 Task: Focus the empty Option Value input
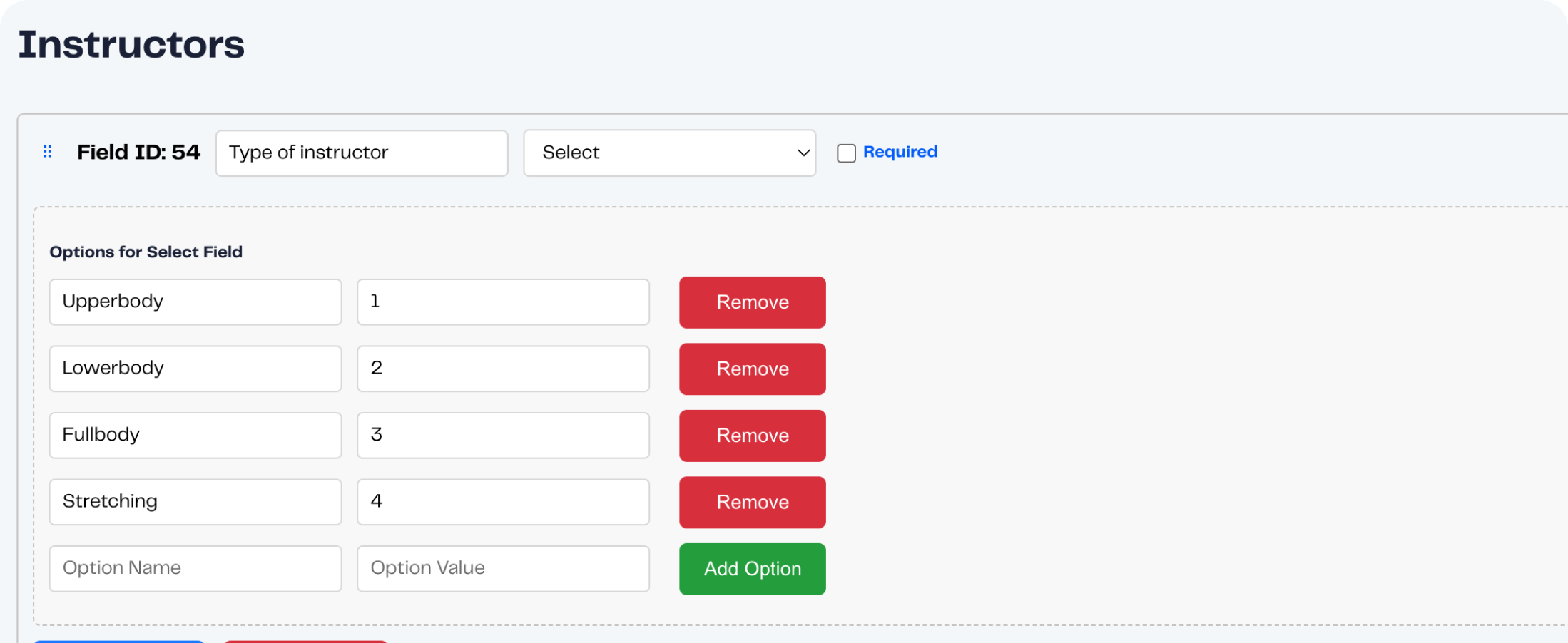(503, 569)
